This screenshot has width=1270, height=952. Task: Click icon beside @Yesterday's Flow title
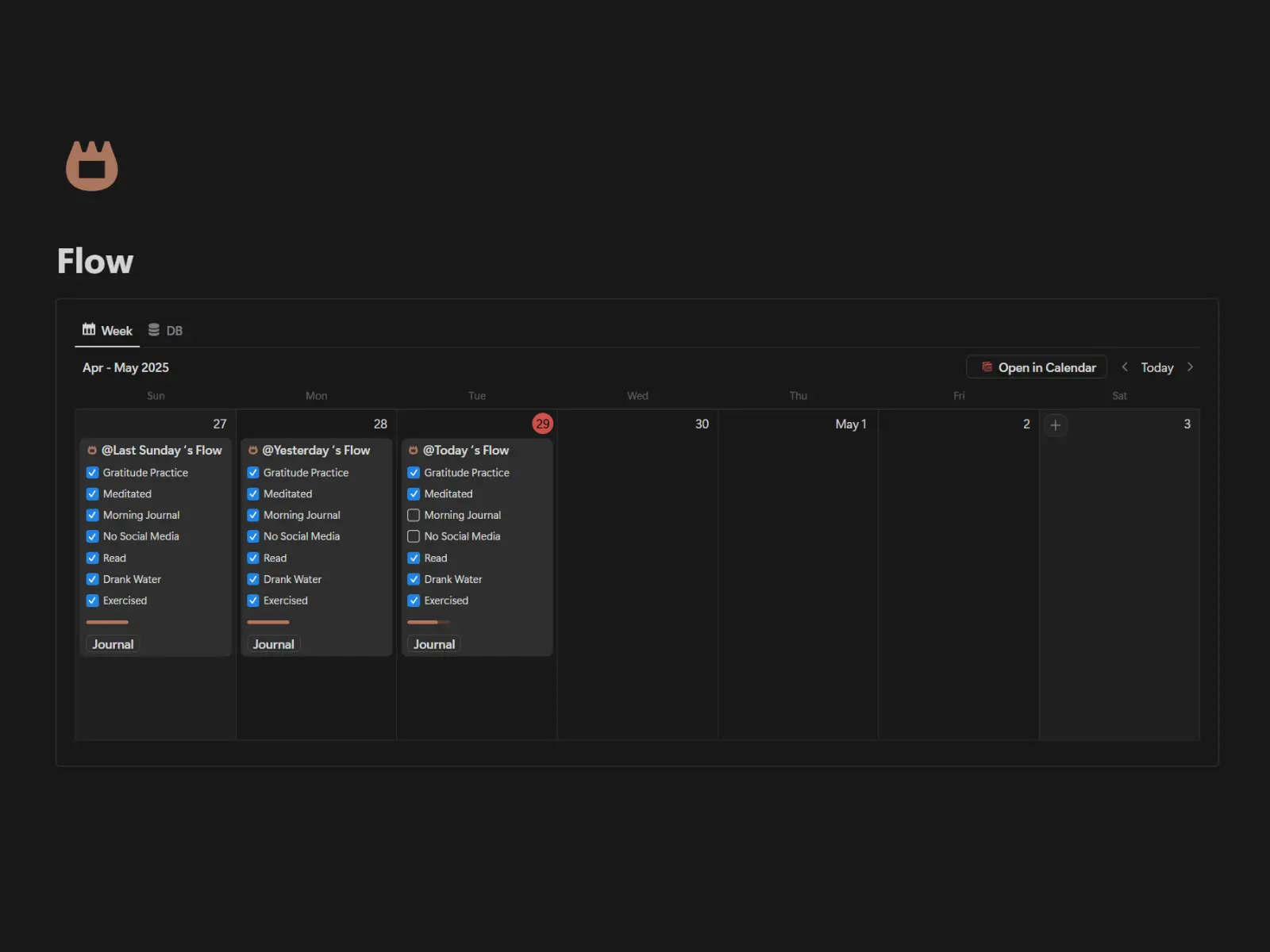tap(252, 451)
